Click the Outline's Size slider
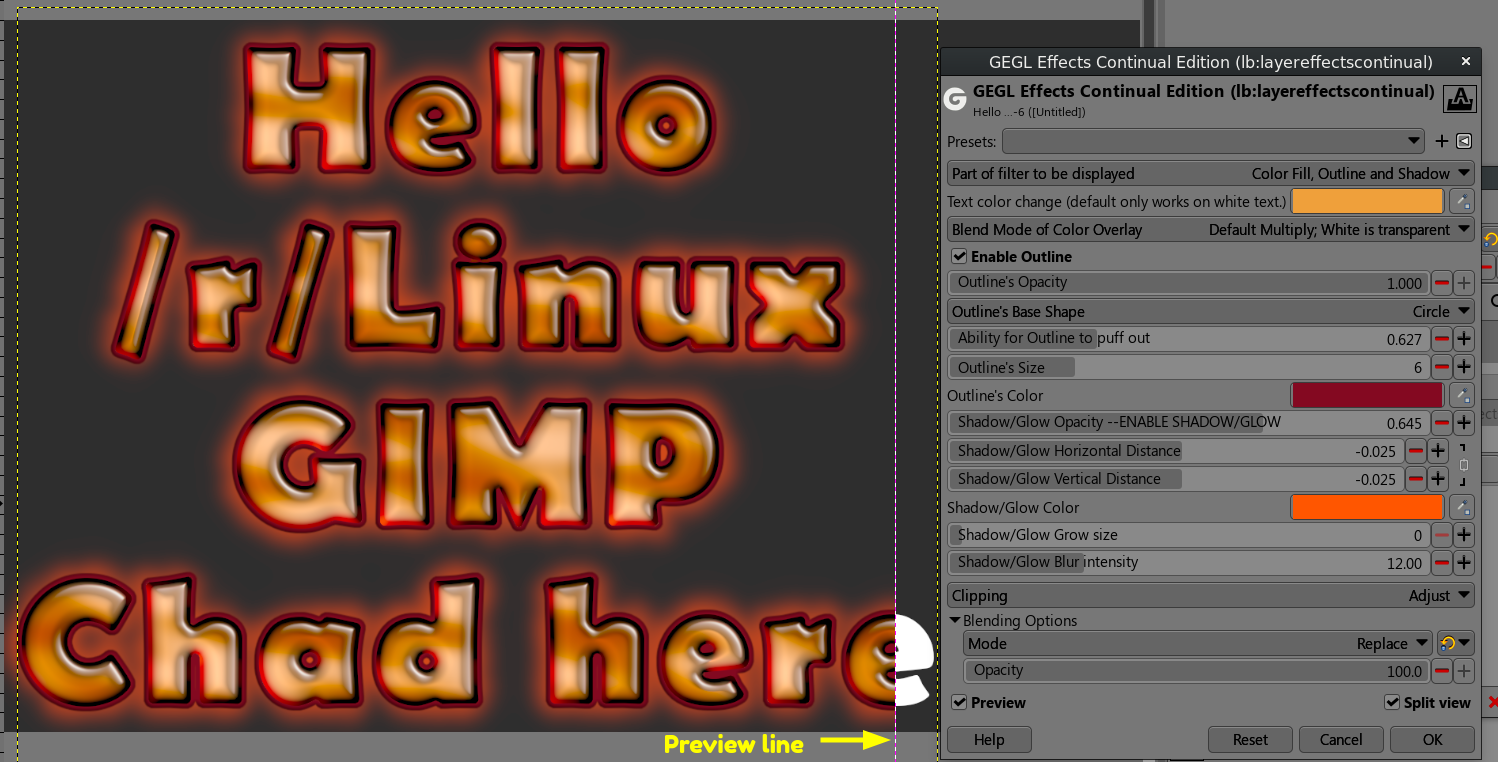Image resolution: width=1498 pixels, height=762 pixels. pos(1189,367)
